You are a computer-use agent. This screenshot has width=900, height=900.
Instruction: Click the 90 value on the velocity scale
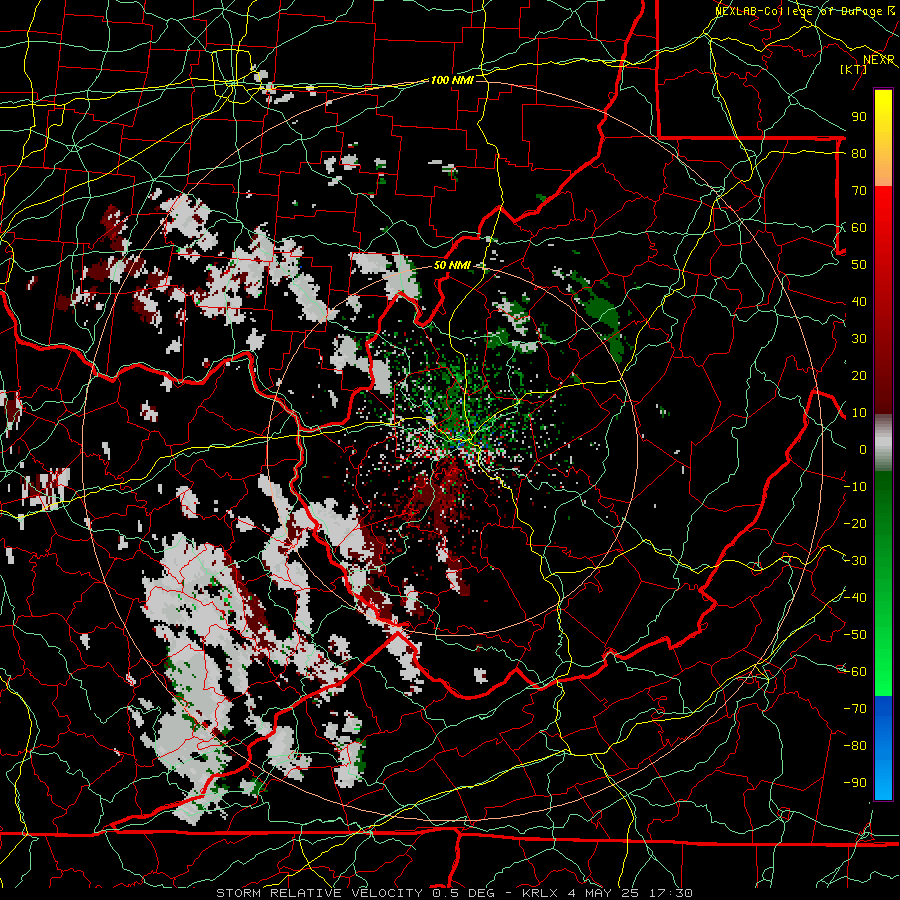point(859,117)
